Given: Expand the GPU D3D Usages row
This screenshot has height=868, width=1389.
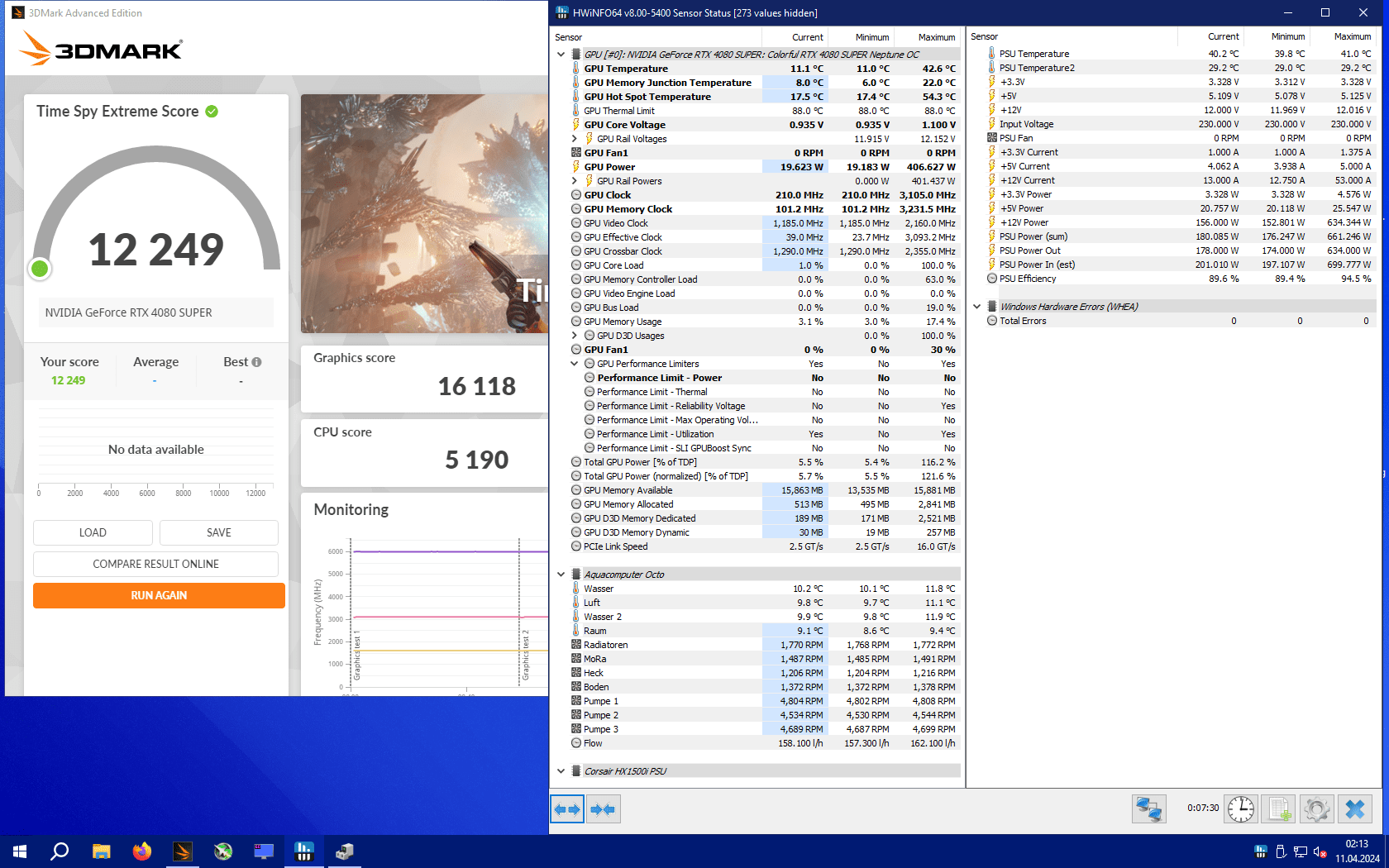Looking at the screenshot, I should [x=575, y=336].
